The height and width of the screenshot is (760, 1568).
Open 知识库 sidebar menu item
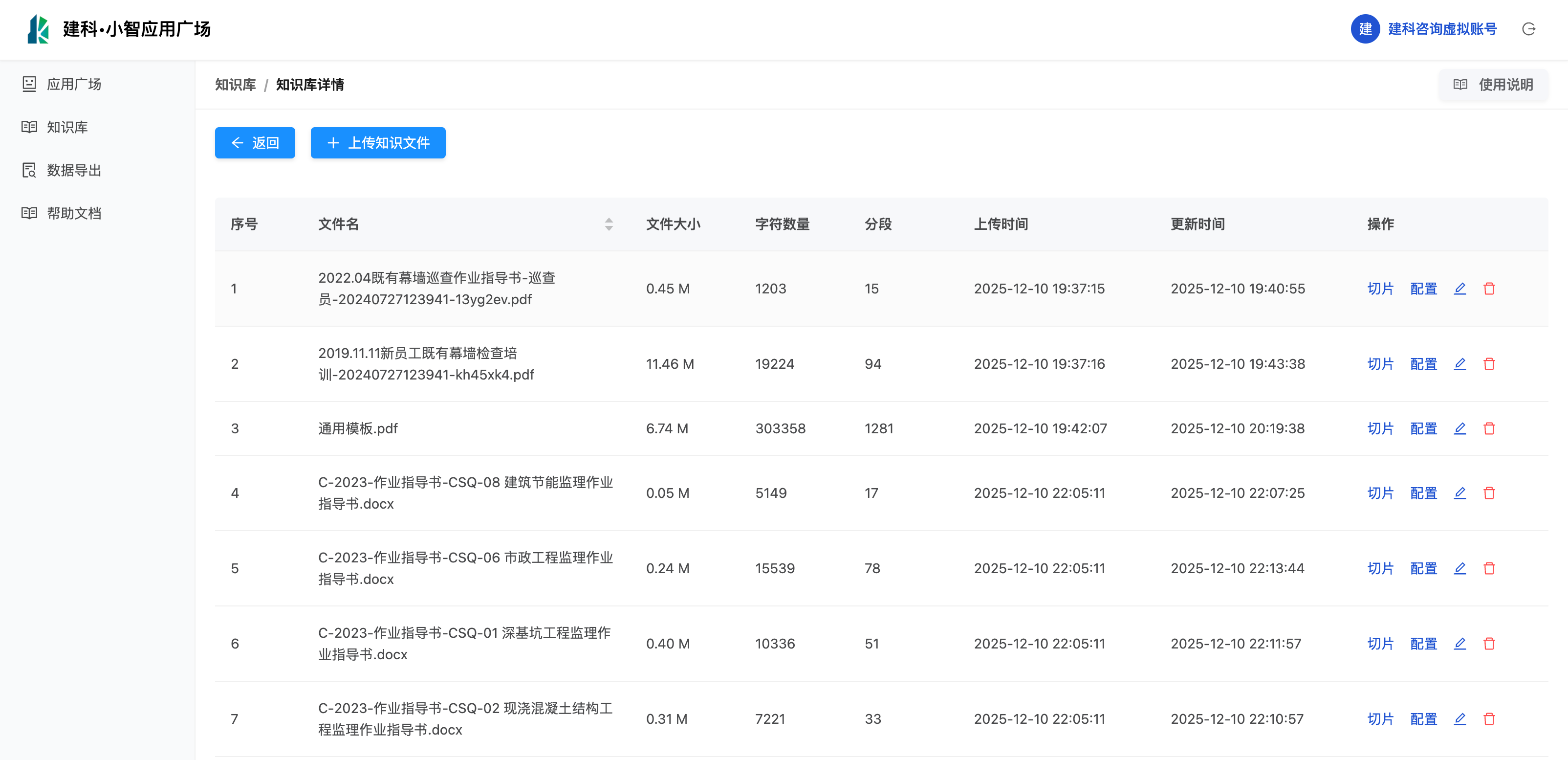[67, 127]
